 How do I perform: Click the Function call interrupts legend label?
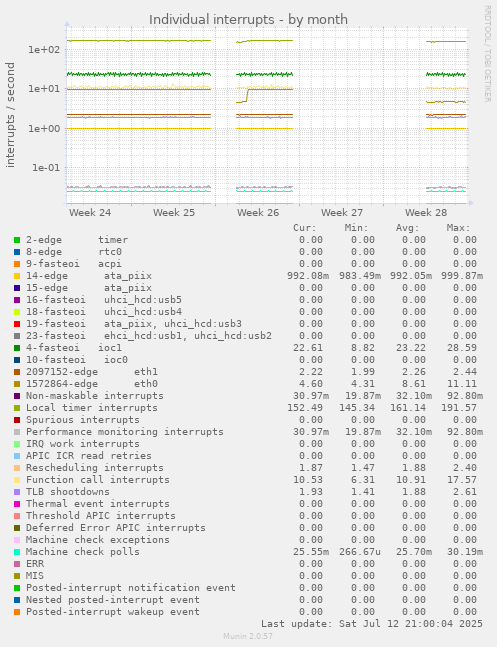point(98,479)
